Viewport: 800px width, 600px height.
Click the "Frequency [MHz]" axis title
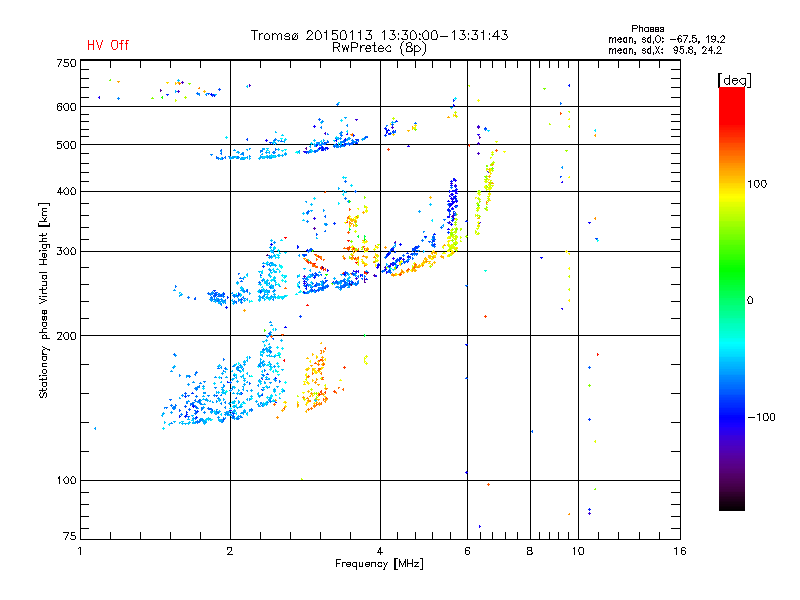(x=379, y=564)
